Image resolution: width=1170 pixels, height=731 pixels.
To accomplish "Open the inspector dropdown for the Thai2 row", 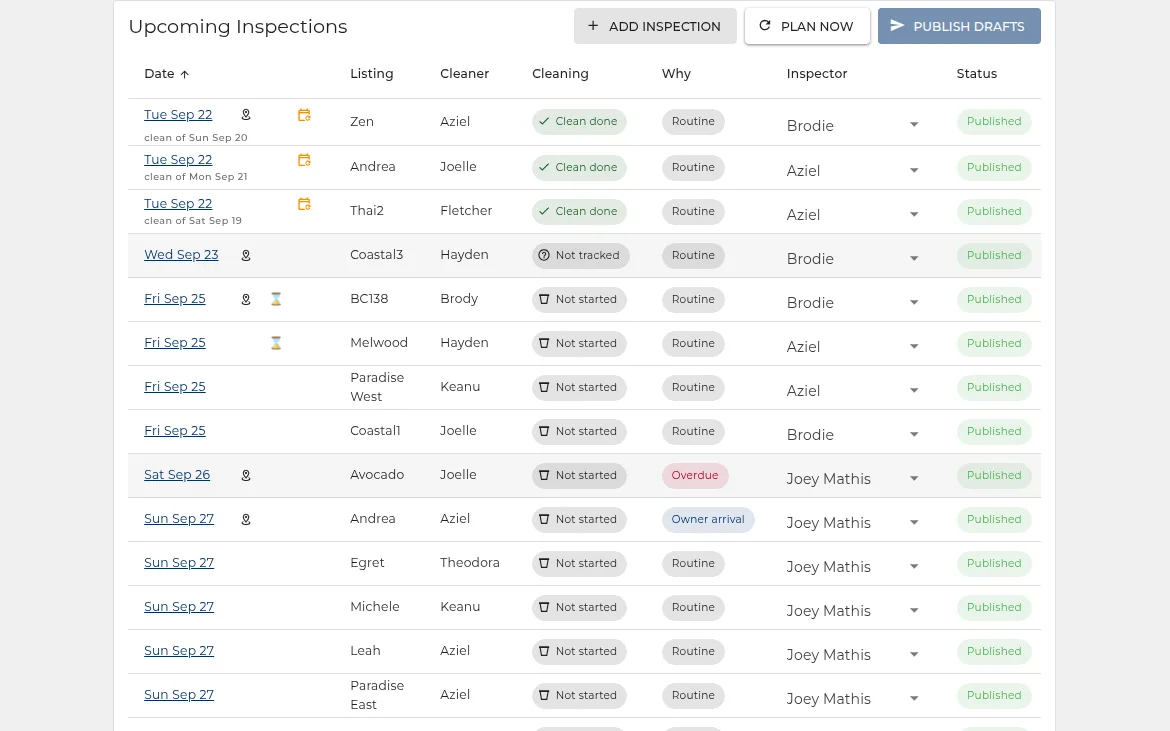I will [x=914, y=214].
